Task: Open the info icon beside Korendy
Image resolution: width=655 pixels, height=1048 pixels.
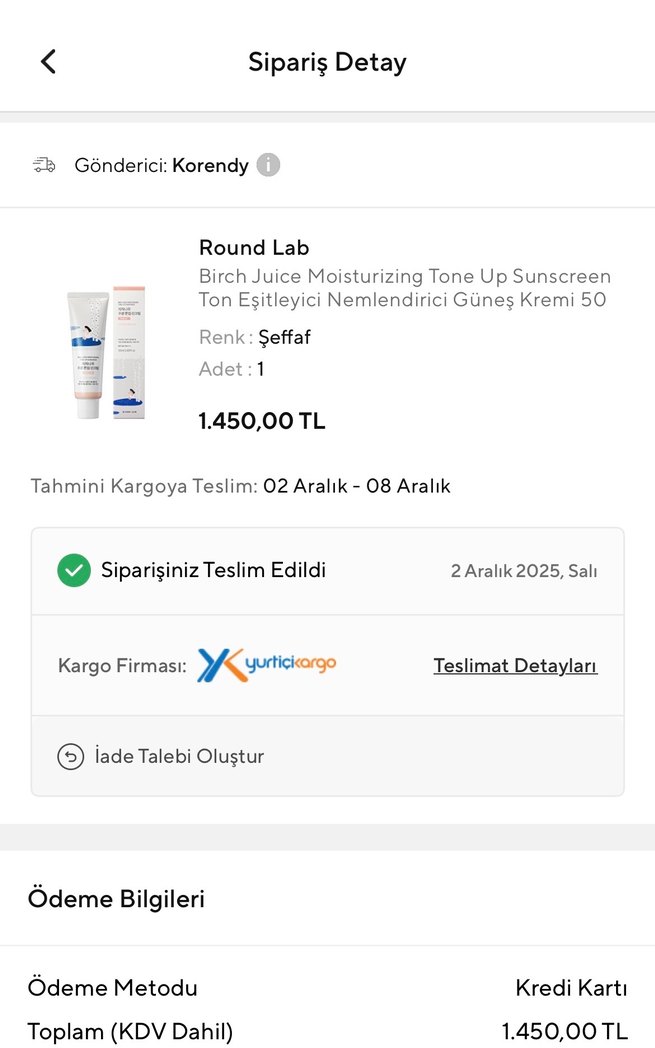Action: (267, 165)
